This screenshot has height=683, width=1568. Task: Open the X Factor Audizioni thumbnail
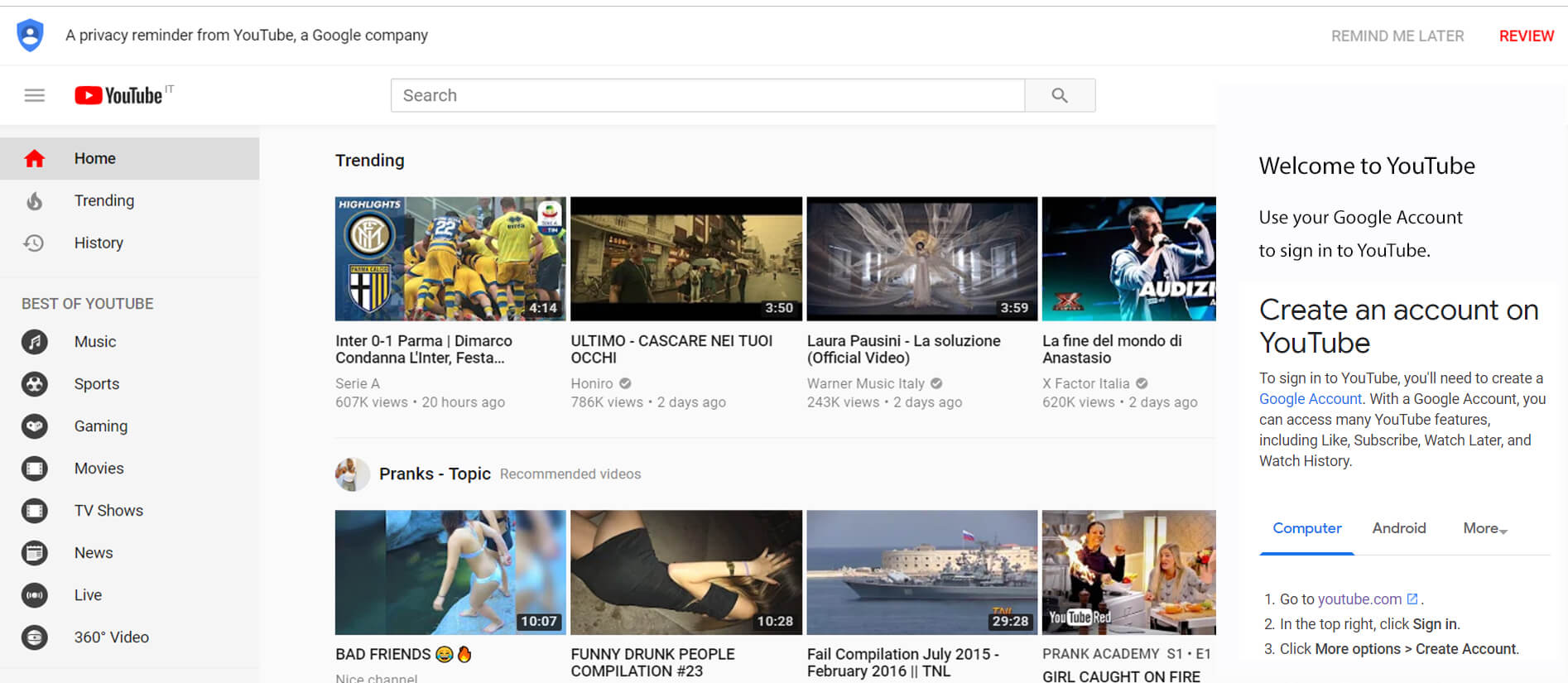click(x=1129, y=258)
